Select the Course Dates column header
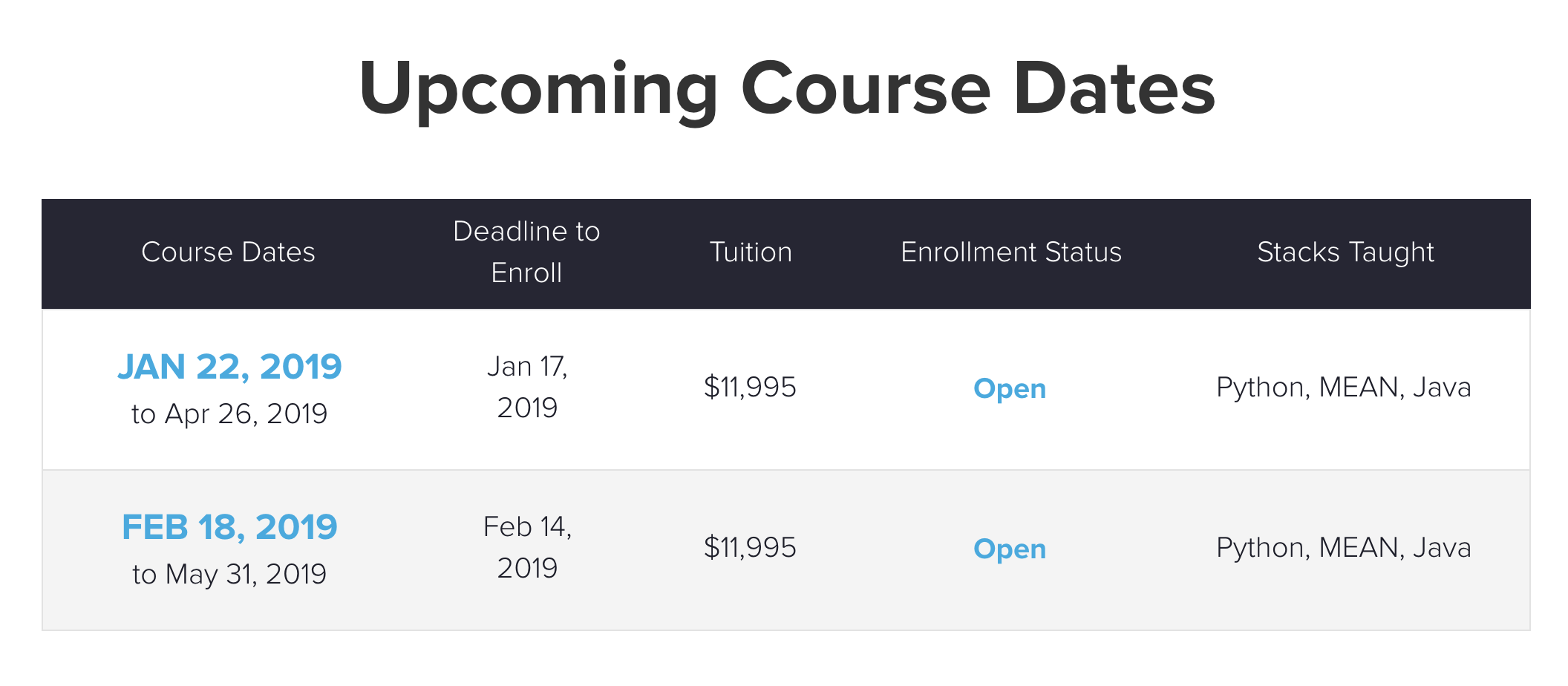 (x=229, y=252)
